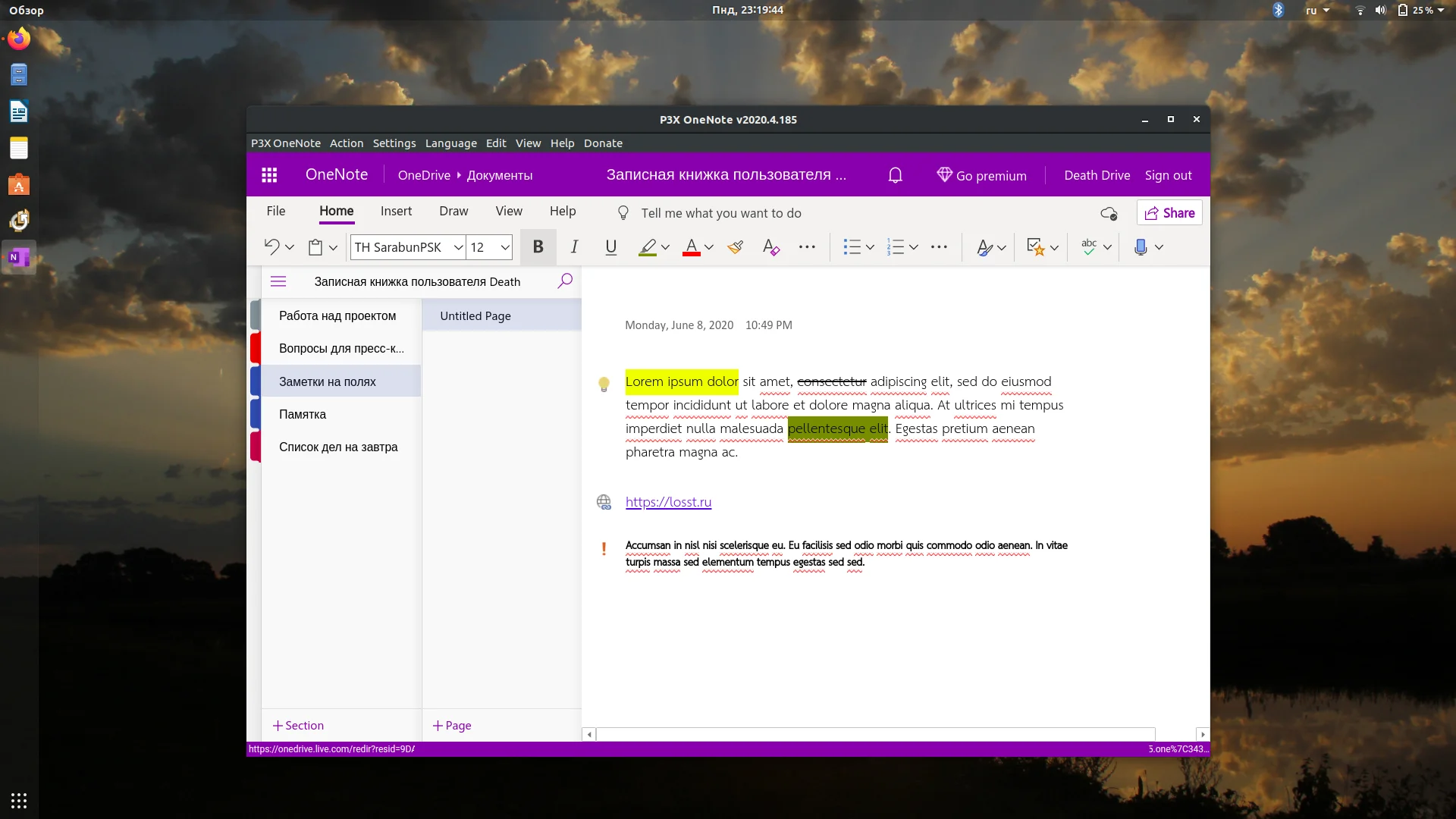Image resolution: width=1456 pixels, height=819 pixels.
Task: Clear formatting with the eraser icon
Action: click(x=770, y=247)
